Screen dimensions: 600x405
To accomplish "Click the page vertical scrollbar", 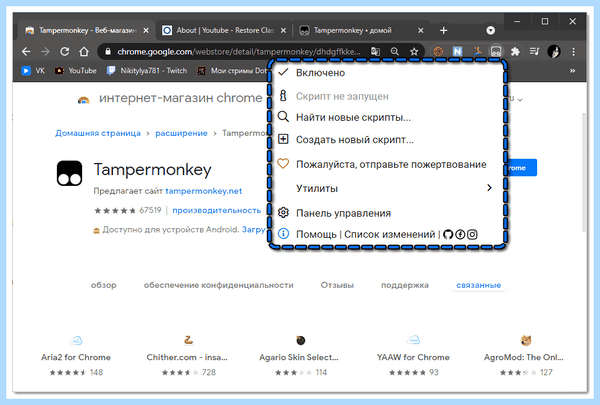I will click(x=583, y=172).
